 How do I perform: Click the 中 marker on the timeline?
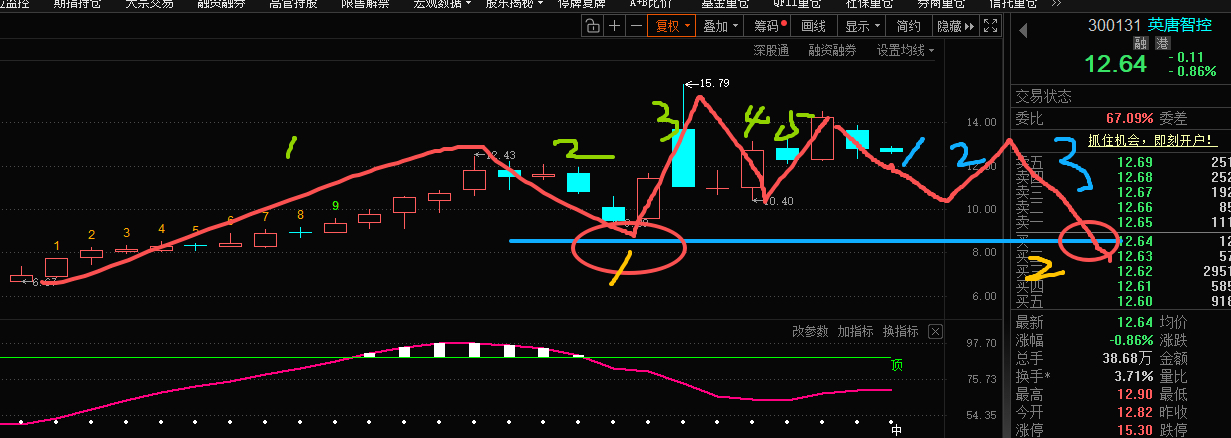coord(897,430)
